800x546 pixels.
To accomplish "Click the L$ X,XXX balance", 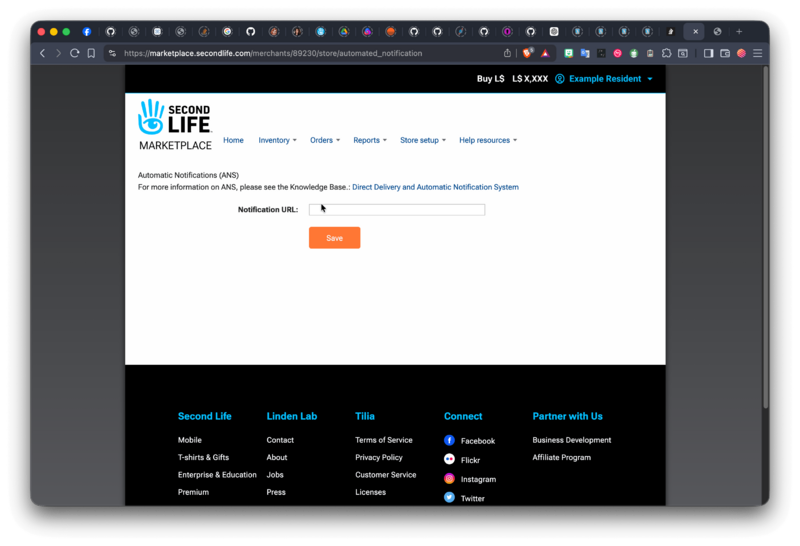I will pyautogui.click(x=530, y=79).
